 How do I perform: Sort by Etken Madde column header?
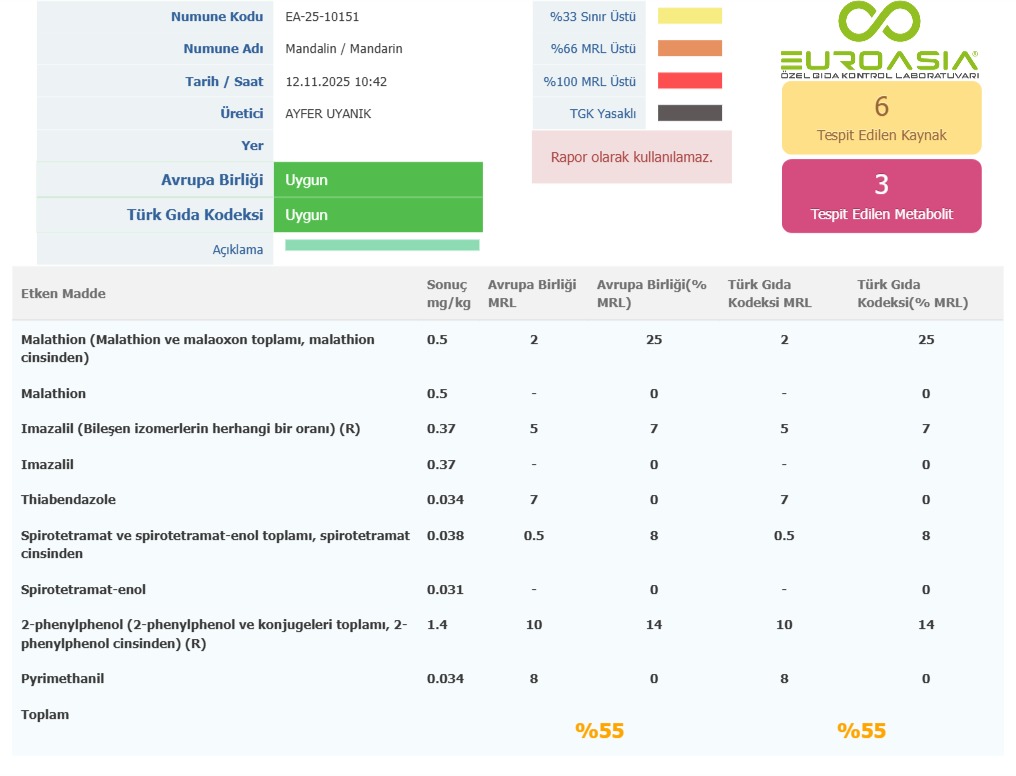click(63, 293)
